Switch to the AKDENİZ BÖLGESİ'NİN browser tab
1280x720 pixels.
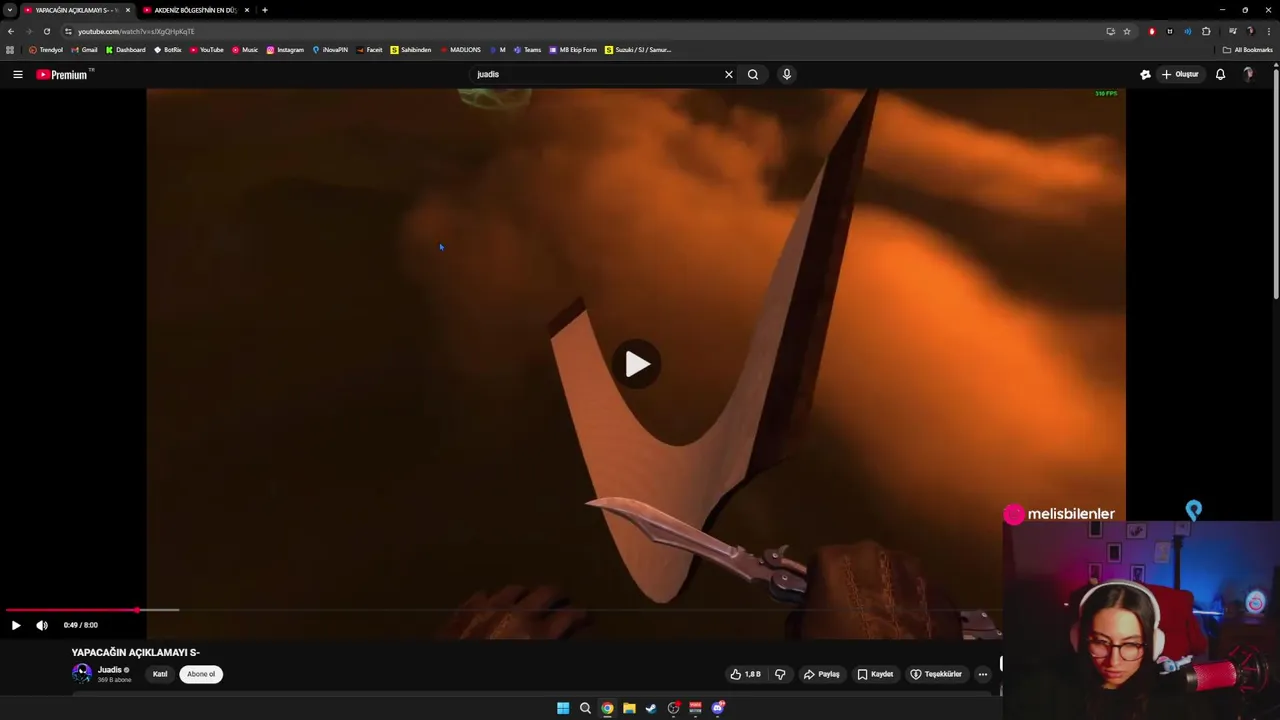point(195,10)
